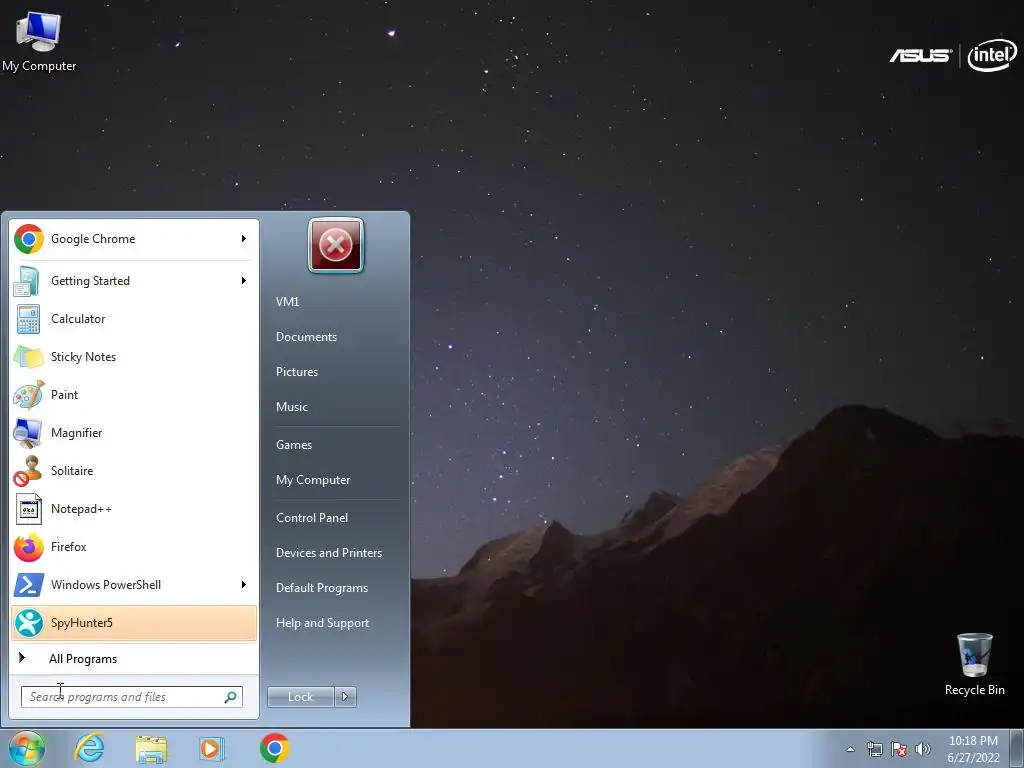Launch Paint from the Start menu
Screen dimensions: 1024x768
29,395
